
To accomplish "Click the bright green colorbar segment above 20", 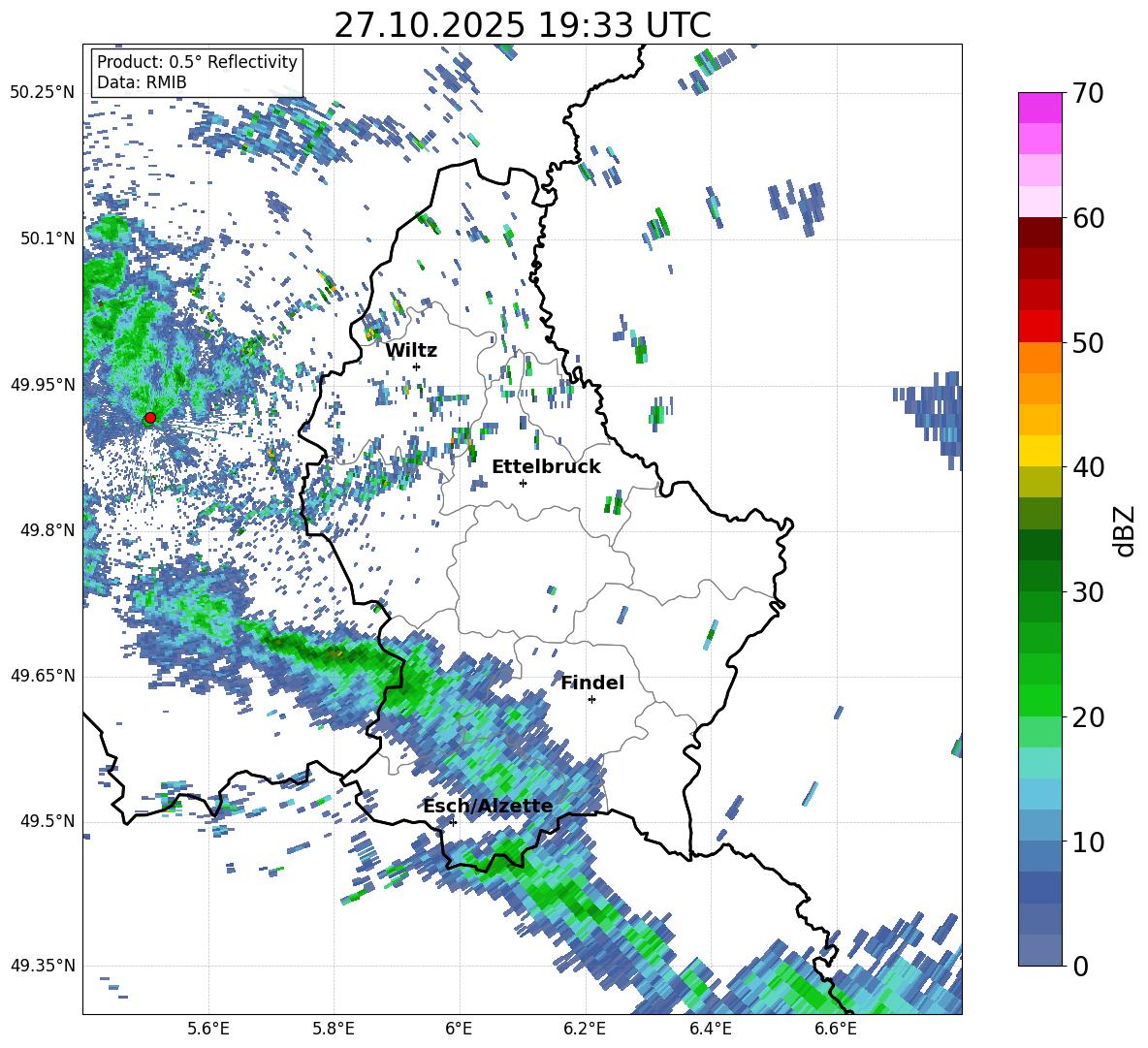I will coord(1039,701).
